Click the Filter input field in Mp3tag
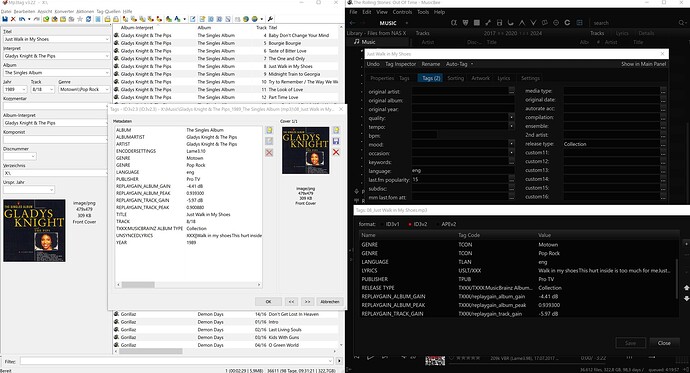Image resolution: width=690 pixels, height=373 pixels. point(177,361)
